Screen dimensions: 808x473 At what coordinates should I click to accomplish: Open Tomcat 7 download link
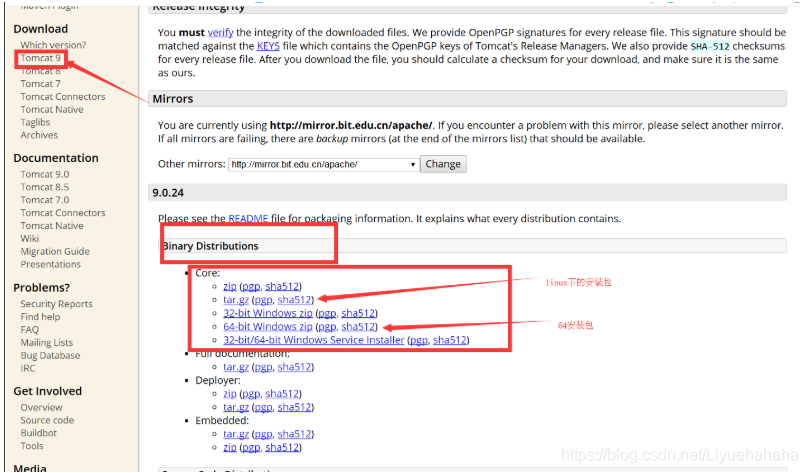[40, 83]
